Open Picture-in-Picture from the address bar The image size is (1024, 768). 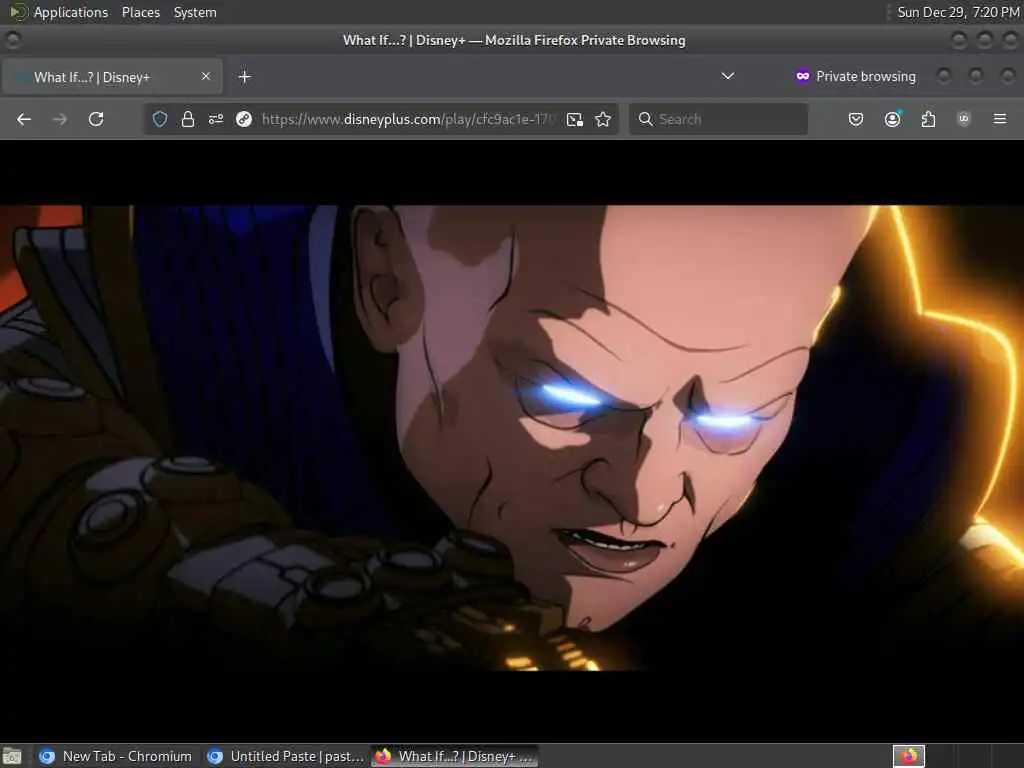pyautogui.click(x=575, y=119)
